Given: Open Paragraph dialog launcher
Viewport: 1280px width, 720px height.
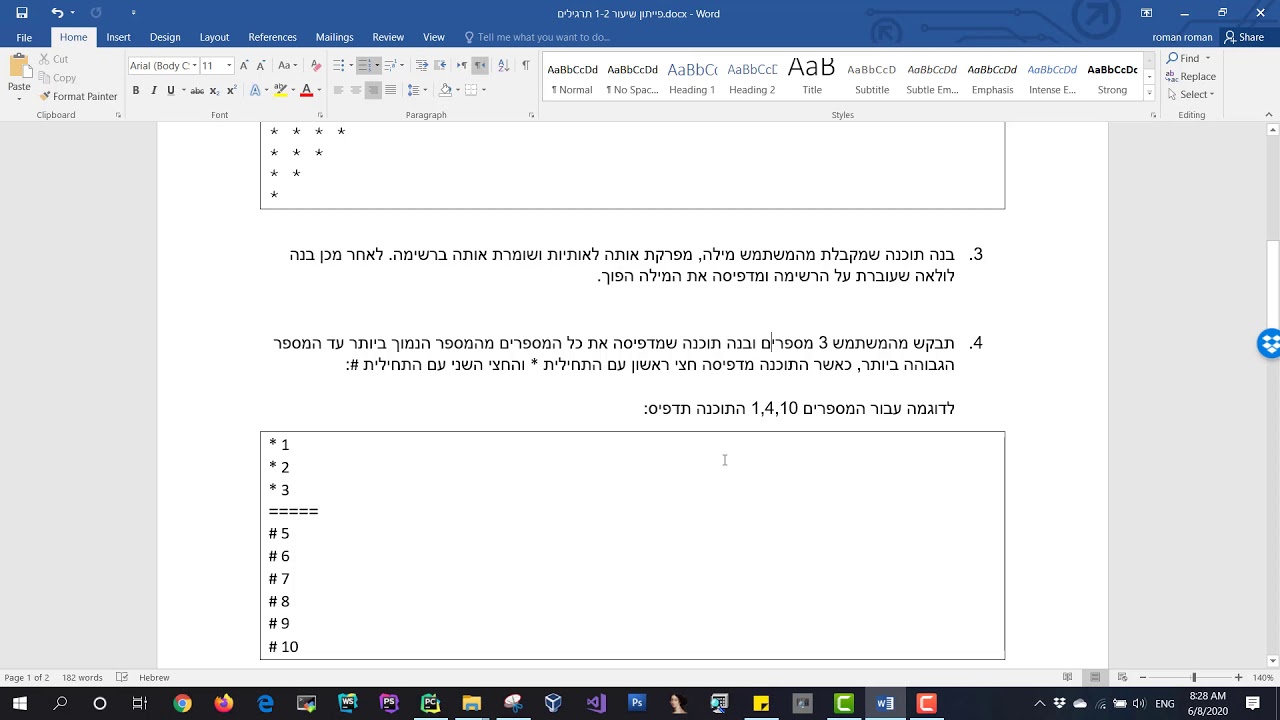Looking at the screenshot, I should click(x=531, y=115).
